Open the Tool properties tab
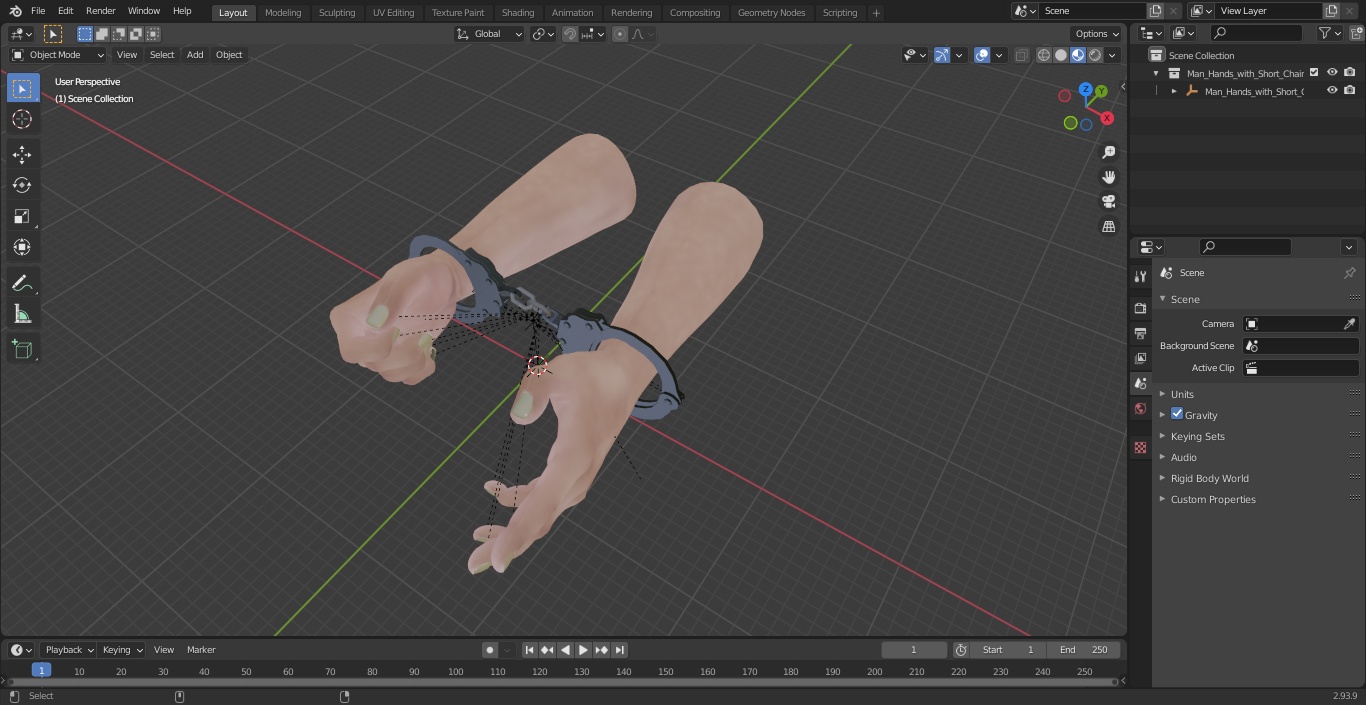 point(1140,277)
